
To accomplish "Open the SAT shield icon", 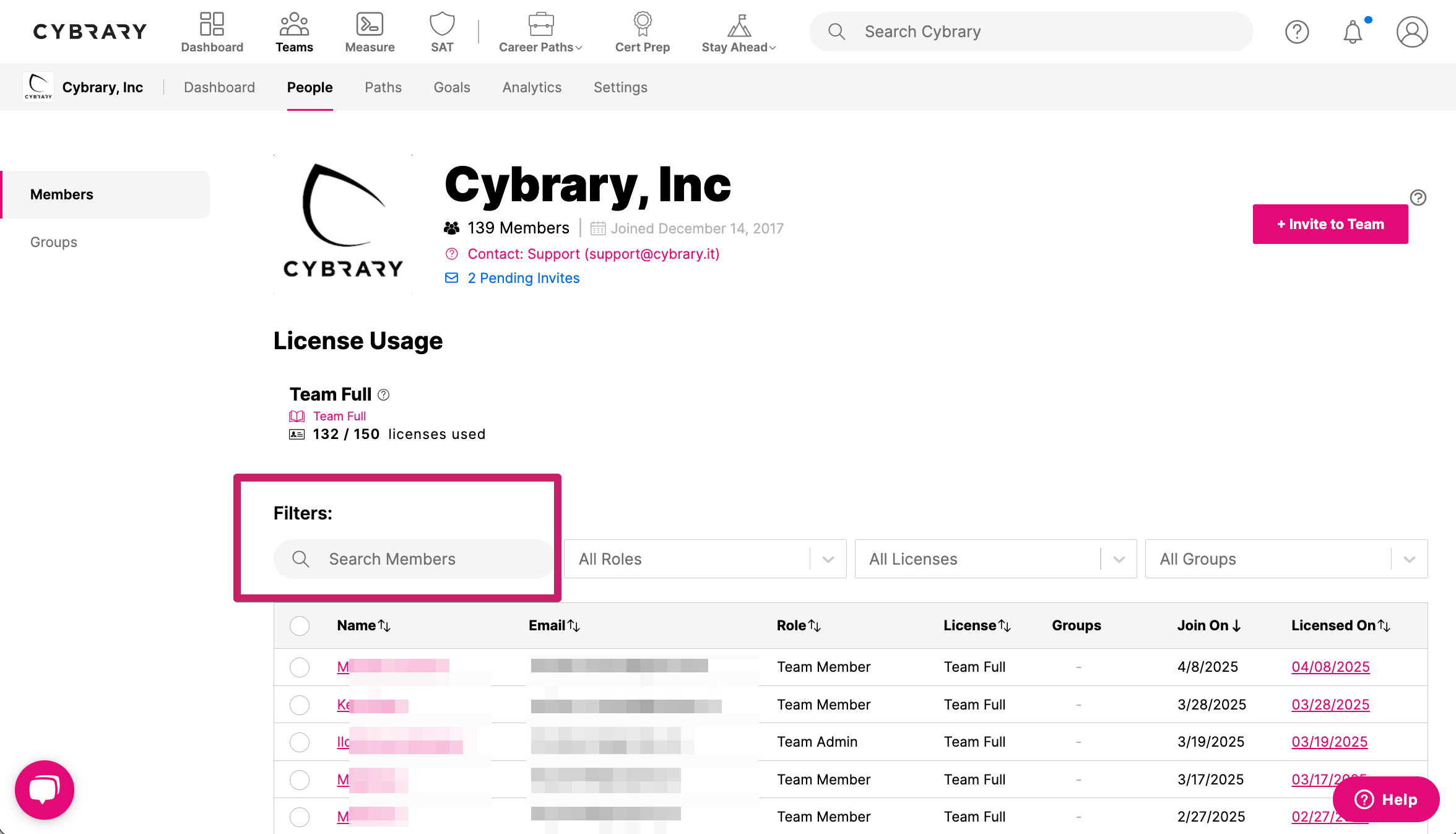I will pos(442,24).
